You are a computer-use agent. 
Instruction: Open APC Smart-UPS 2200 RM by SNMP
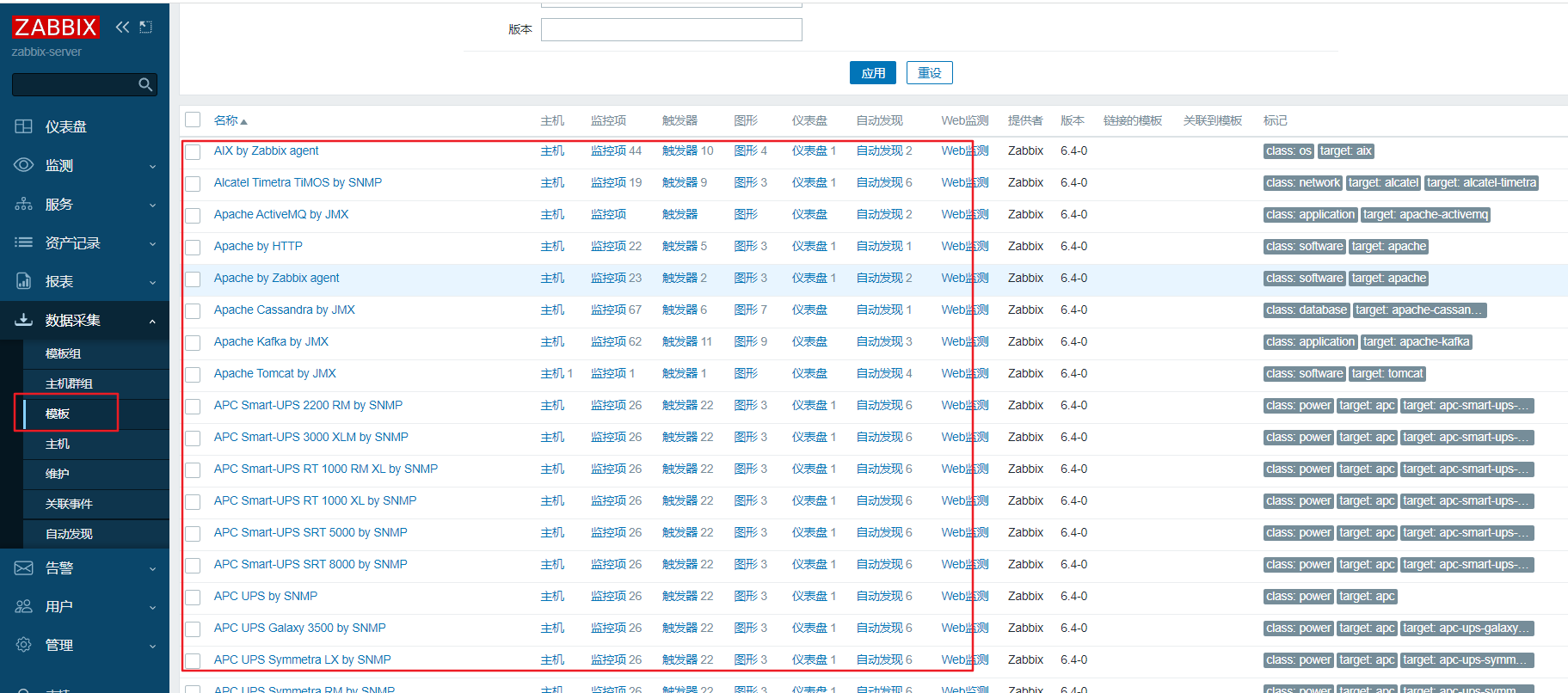coord(308,405)
